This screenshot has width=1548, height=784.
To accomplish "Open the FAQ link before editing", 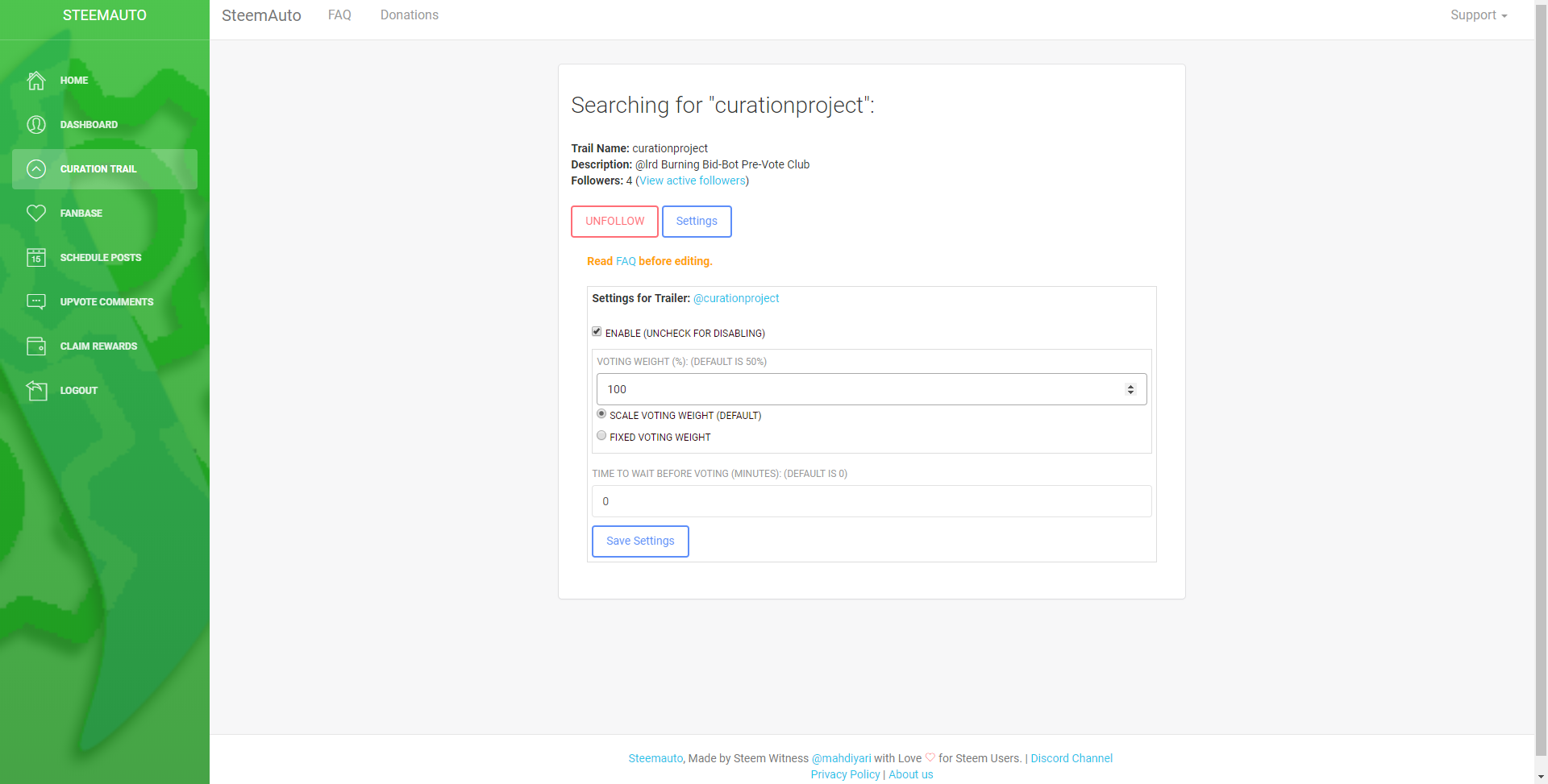I will tap(626, 261).
